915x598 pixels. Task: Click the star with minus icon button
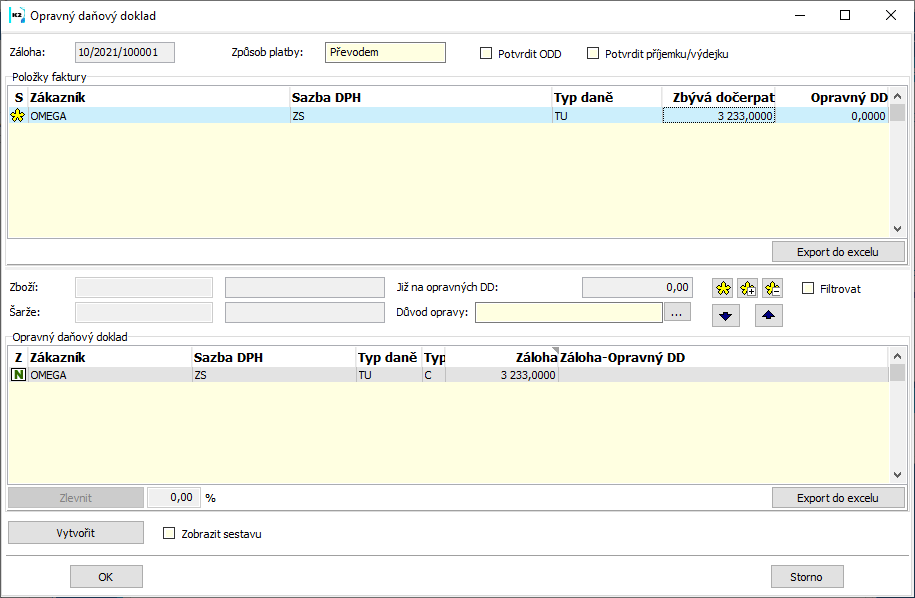772,288
